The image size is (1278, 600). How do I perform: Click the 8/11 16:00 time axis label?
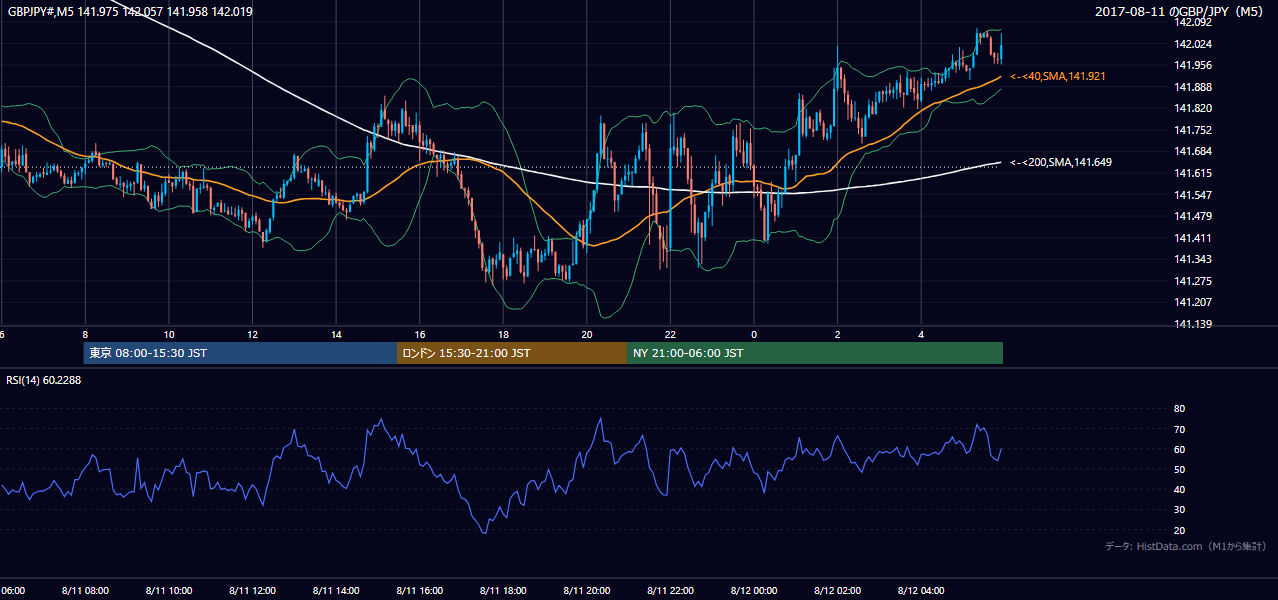pyautogui.click(x=420, y=590)
